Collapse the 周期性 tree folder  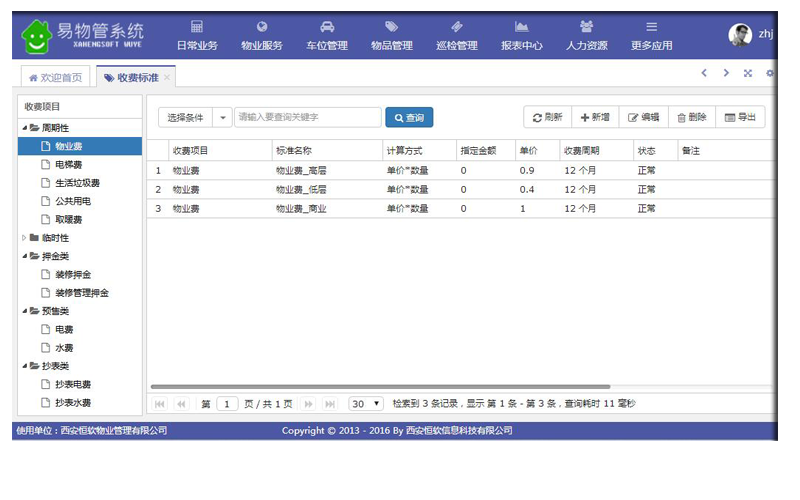pos(24,128)
